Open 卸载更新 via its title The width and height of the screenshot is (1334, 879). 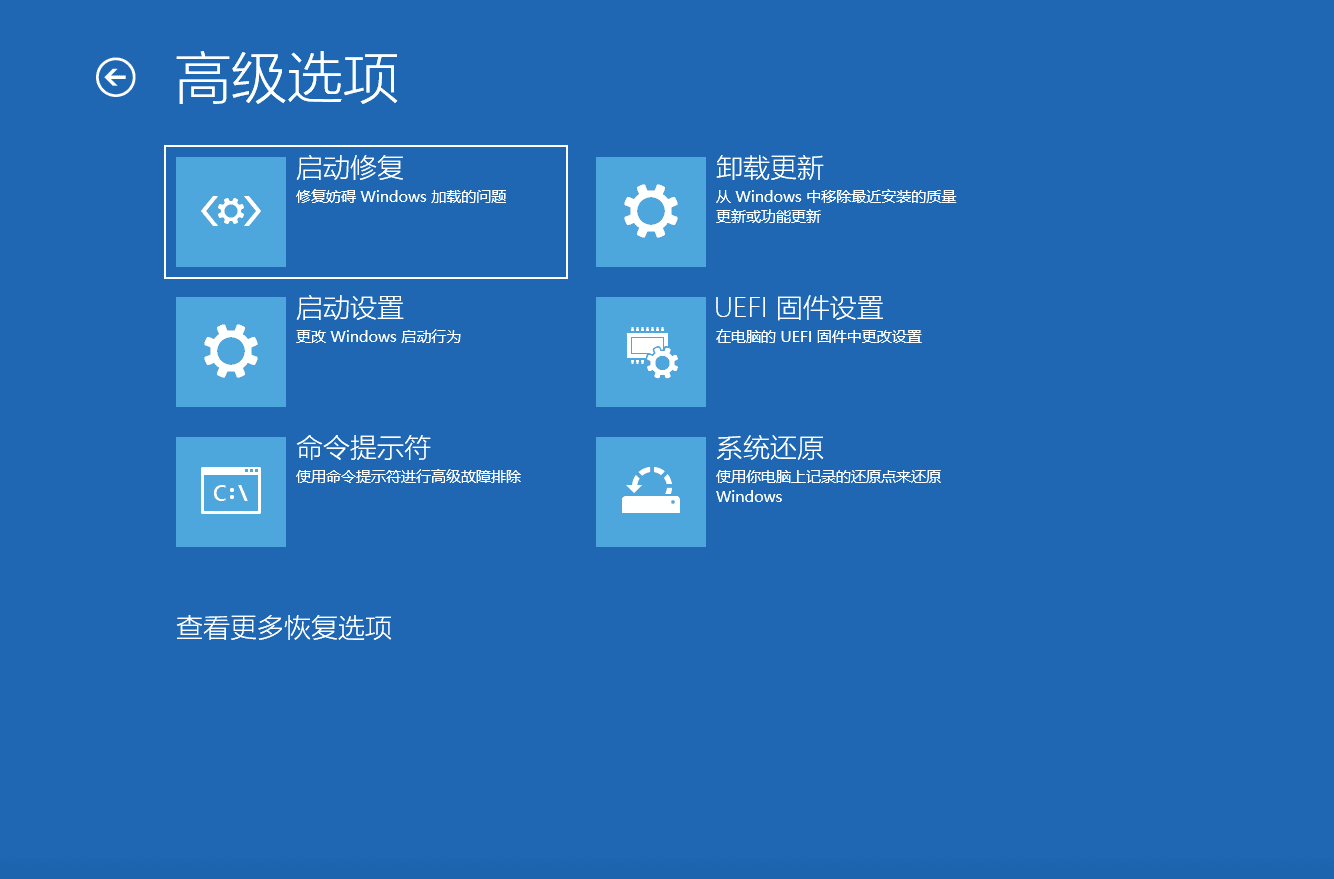(x=770, y=168)
